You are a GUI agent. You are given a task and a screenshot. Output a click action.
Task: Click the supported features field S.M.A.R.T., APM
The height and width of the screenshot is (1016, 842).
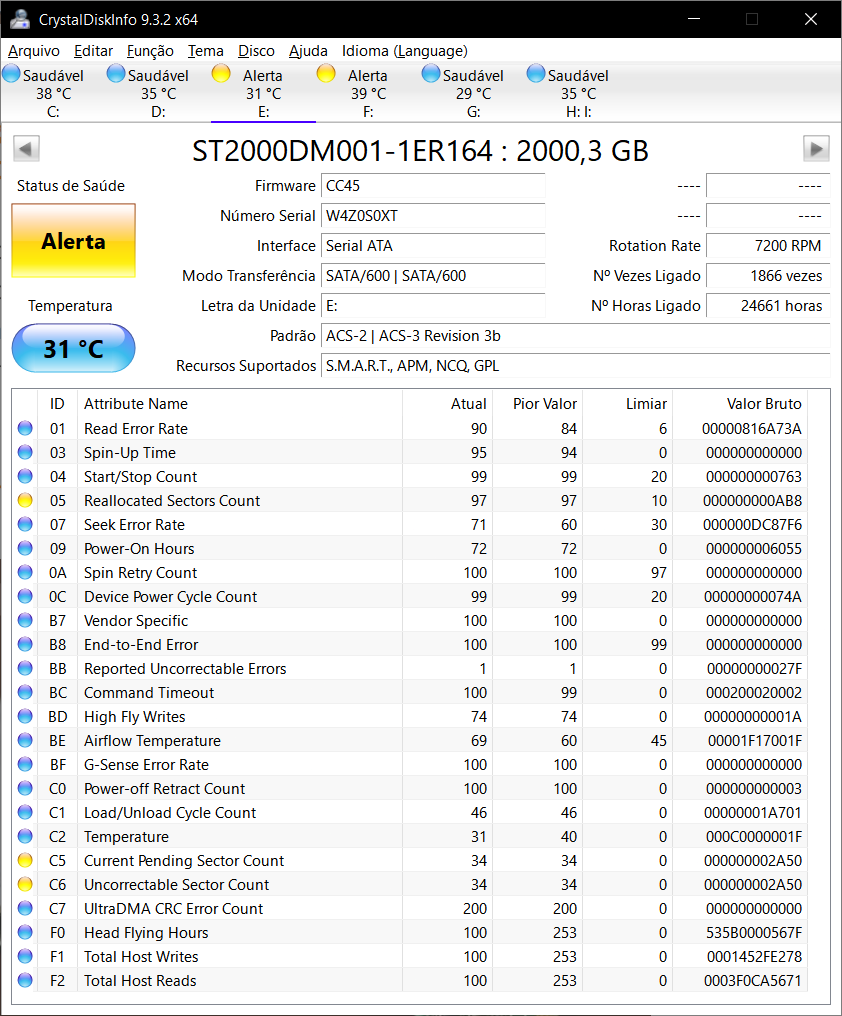point(576,365)
